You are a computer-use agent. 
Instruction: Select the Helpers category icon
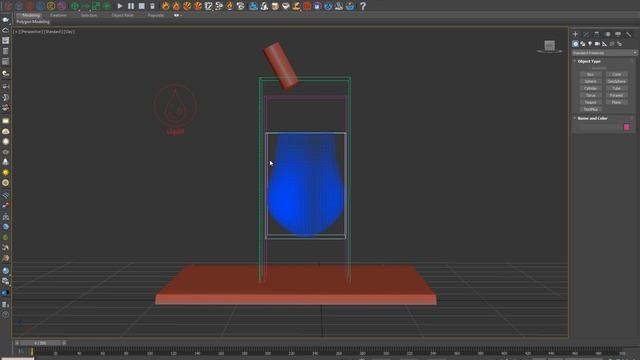coord(604,44)
